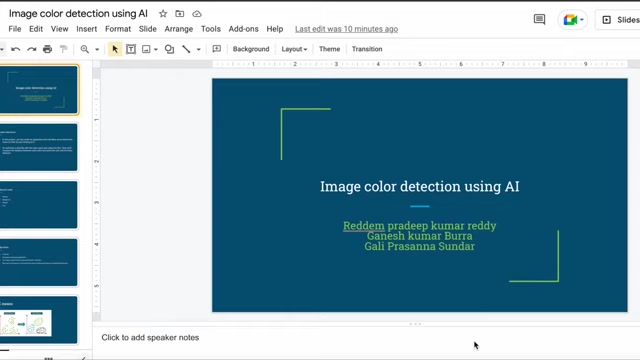Open the 'Last edit was 10 minutes ago' link
The width and height of the screenshot is (640, 360).
pos(347,29)
